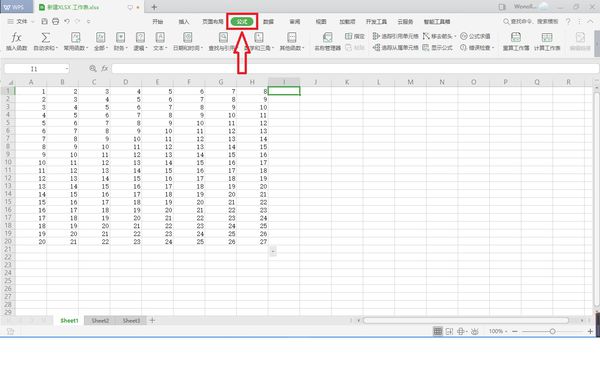
Task: Expand the Name Box dropdown arrow
Action: click(x=67, y=69)
